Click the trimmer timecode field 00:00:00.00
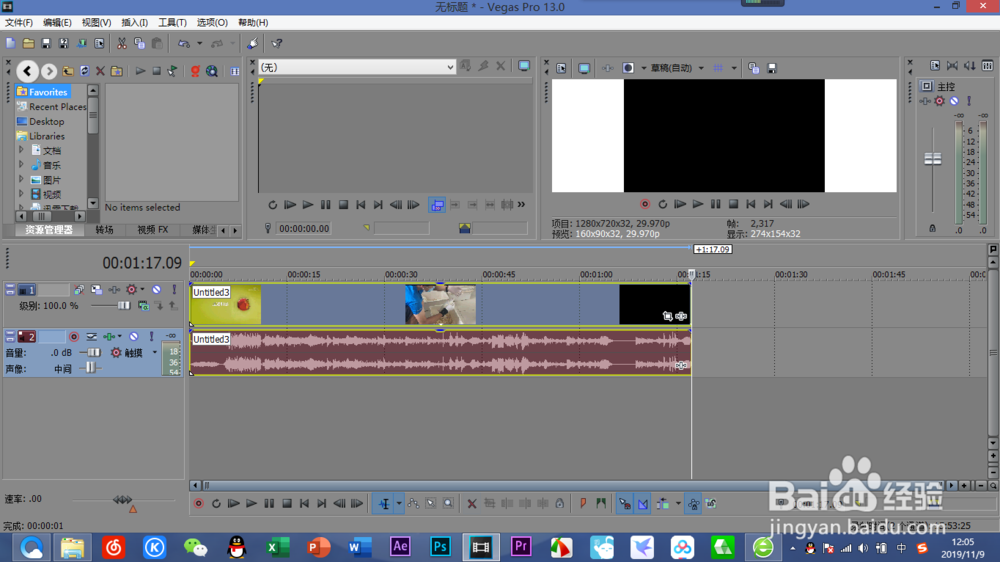 click(304, 228)
